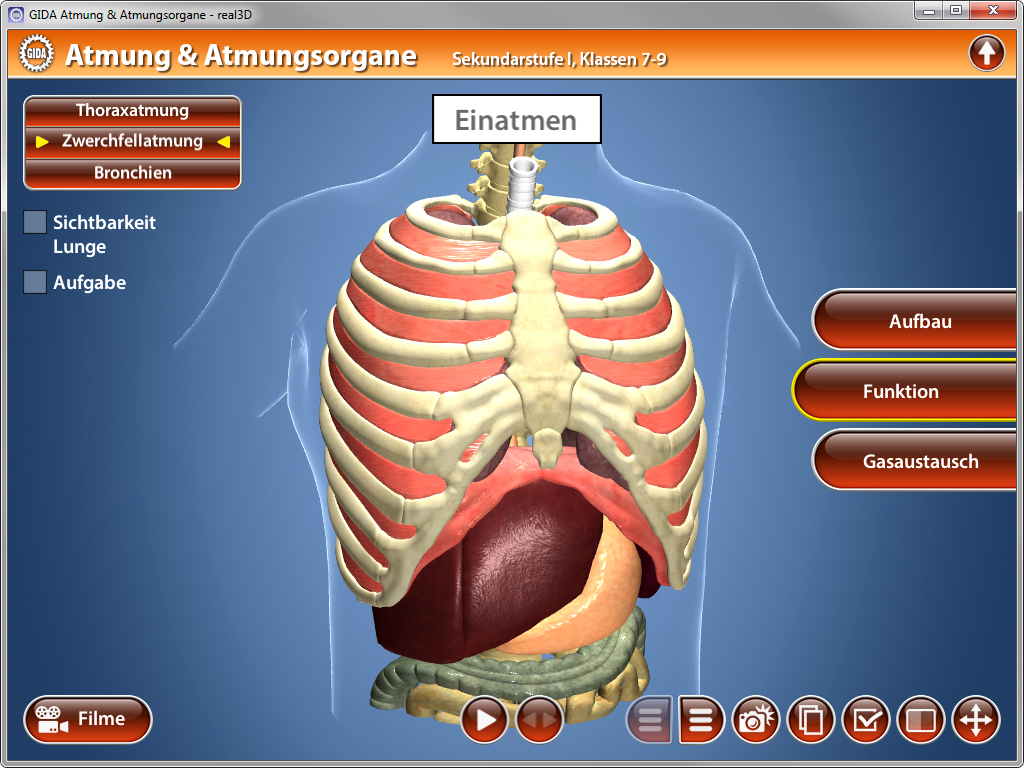This screenshot has height=768, width=1024.
Task: Click the copy pages icon
Action: (x=811, y=719)
